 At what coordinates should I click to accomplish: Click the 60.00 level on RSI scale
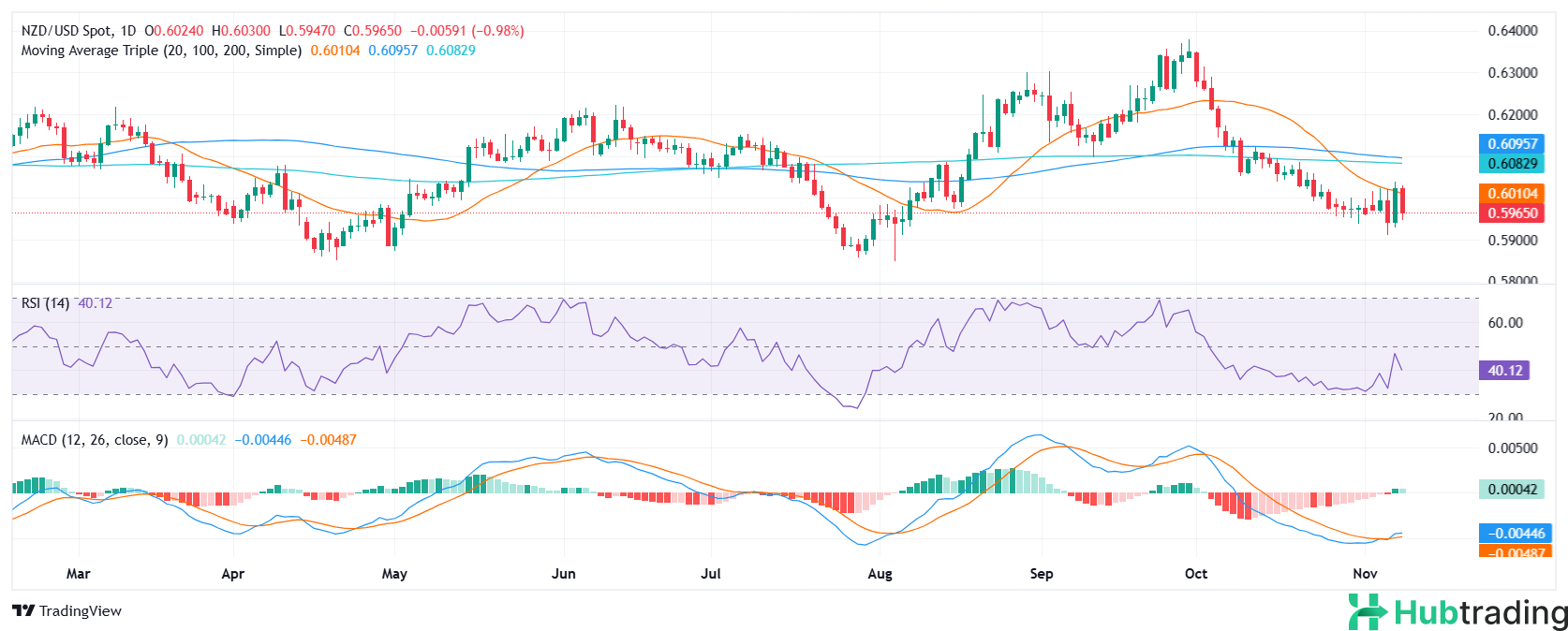pos(1505,323)
